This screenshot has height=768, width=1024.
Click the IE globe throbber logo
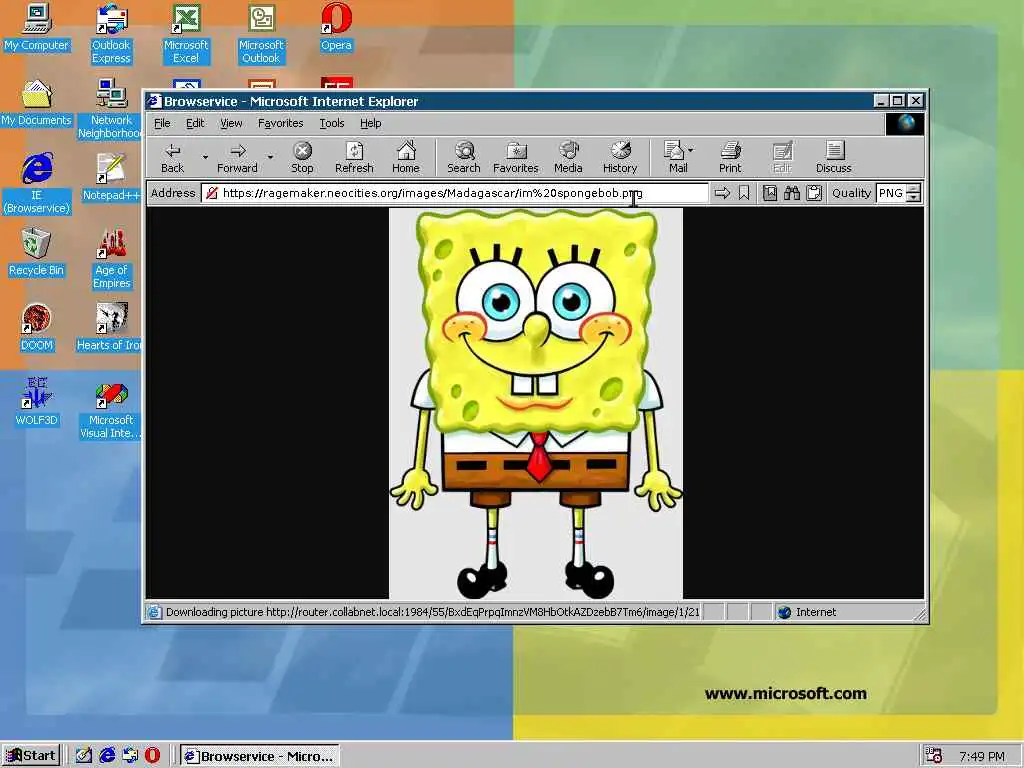tap(905, 123)
